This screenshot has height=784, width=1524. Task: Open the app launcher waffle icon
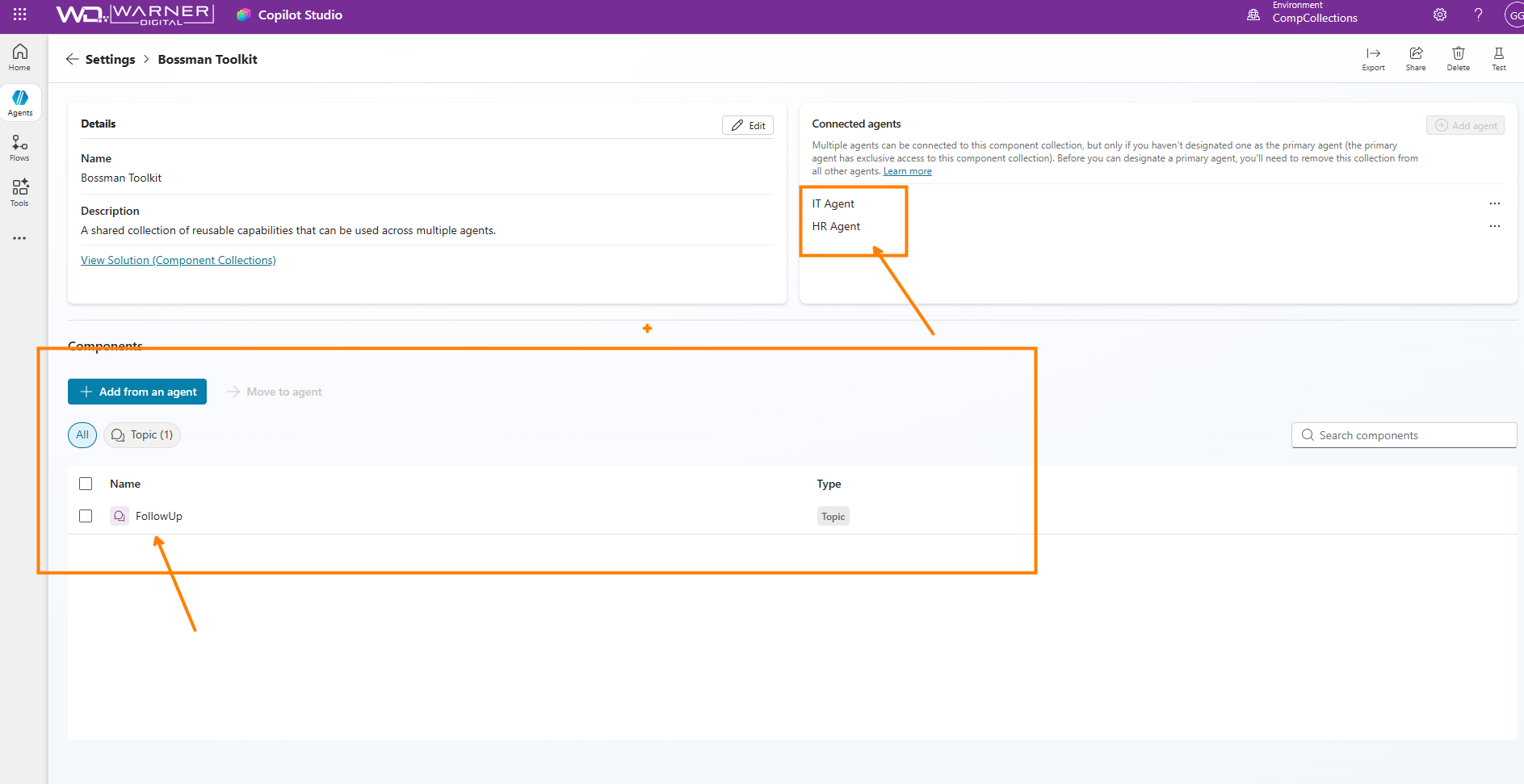coord(20,15)
